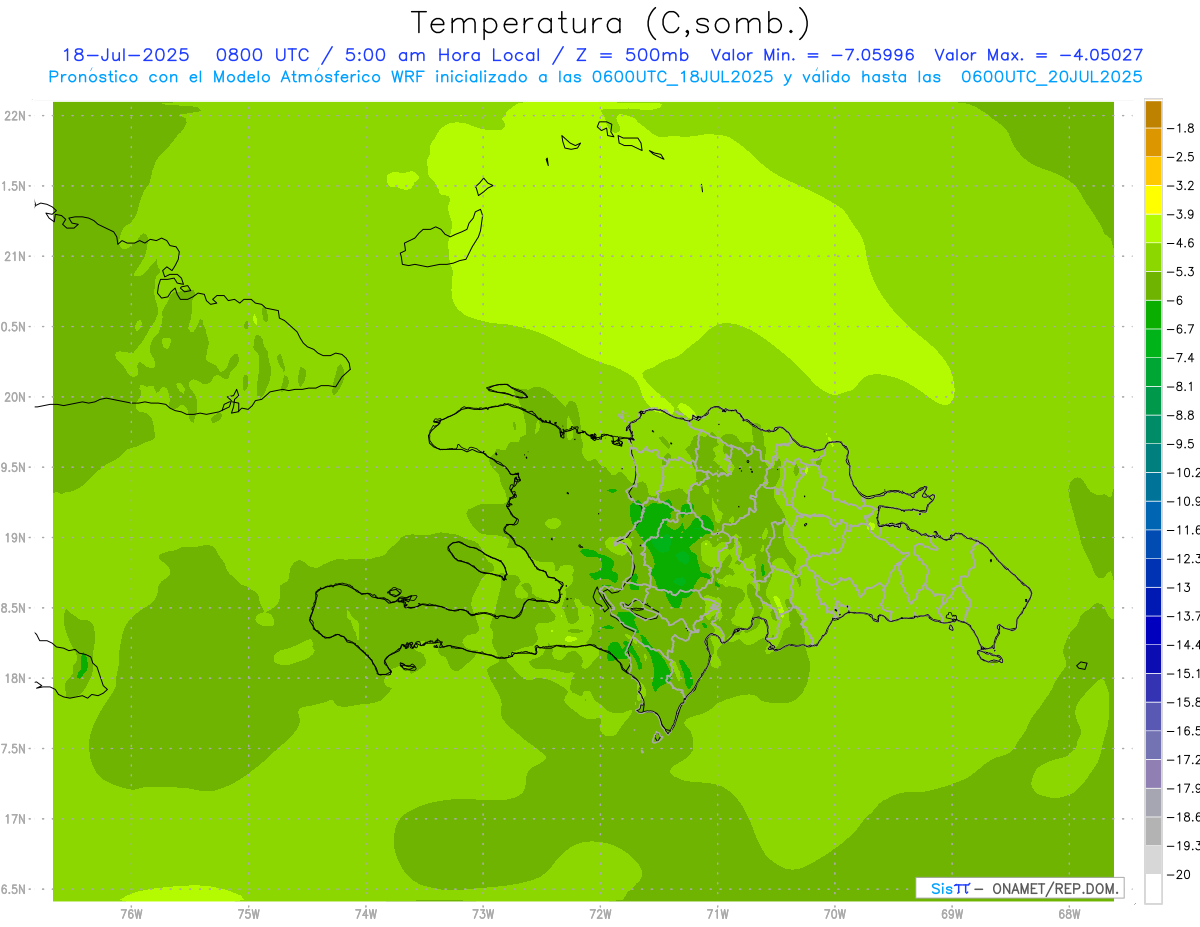Click the "Valor Min. = -7.05996" value
The image size is (1200, 927).
pos(812,56)
